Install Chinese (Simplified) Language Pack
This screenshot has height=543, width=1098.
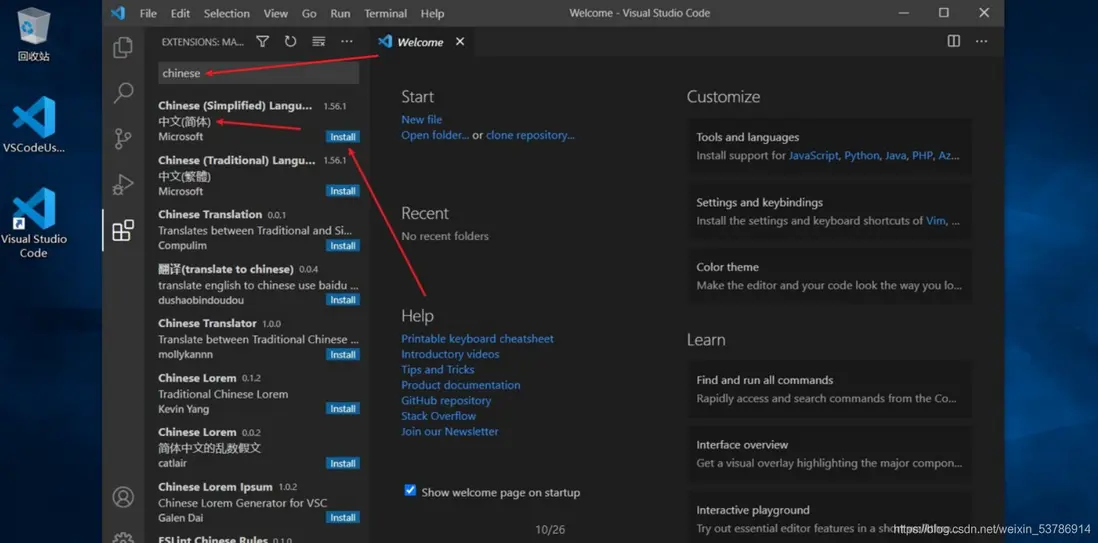click(343, 137)
